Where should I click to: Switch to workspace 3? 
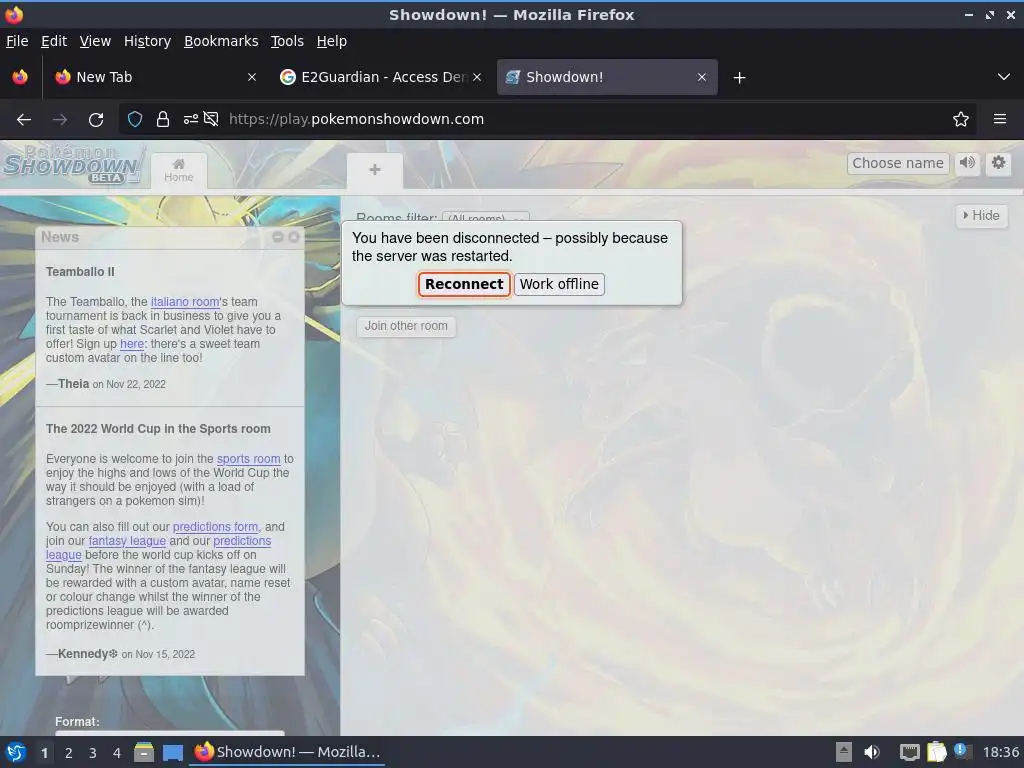pos(93,753)
